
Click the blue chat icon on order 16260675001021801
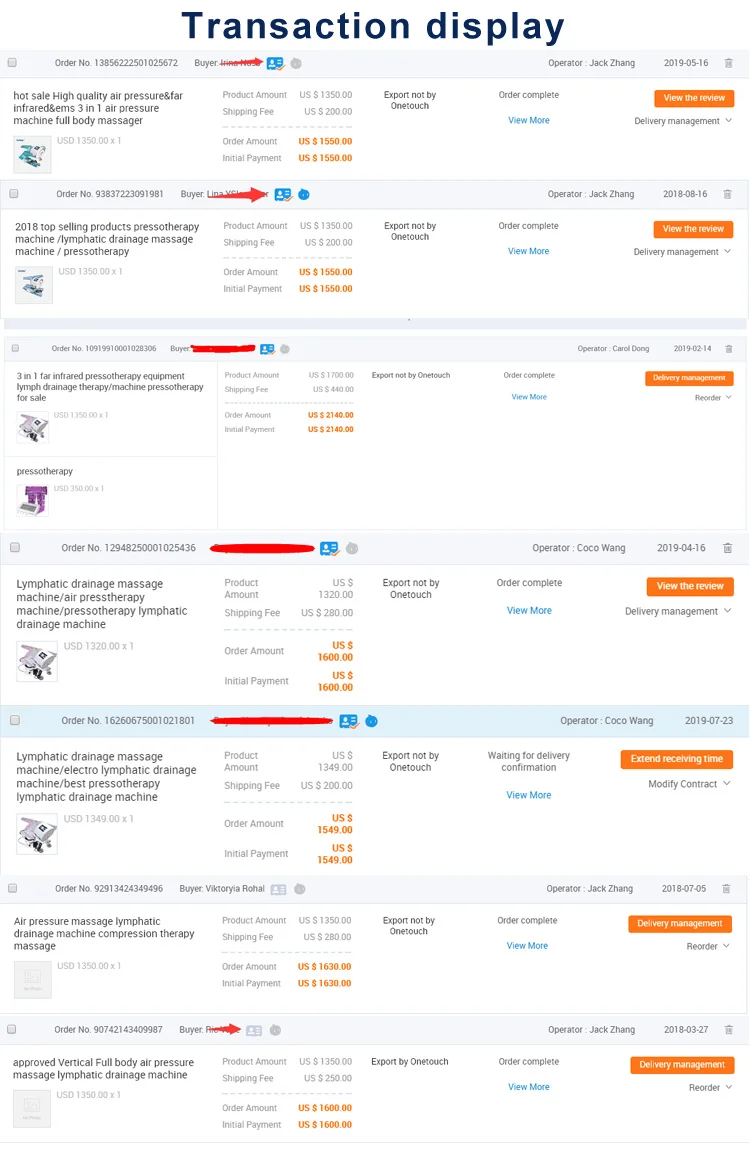pos(371,721)
